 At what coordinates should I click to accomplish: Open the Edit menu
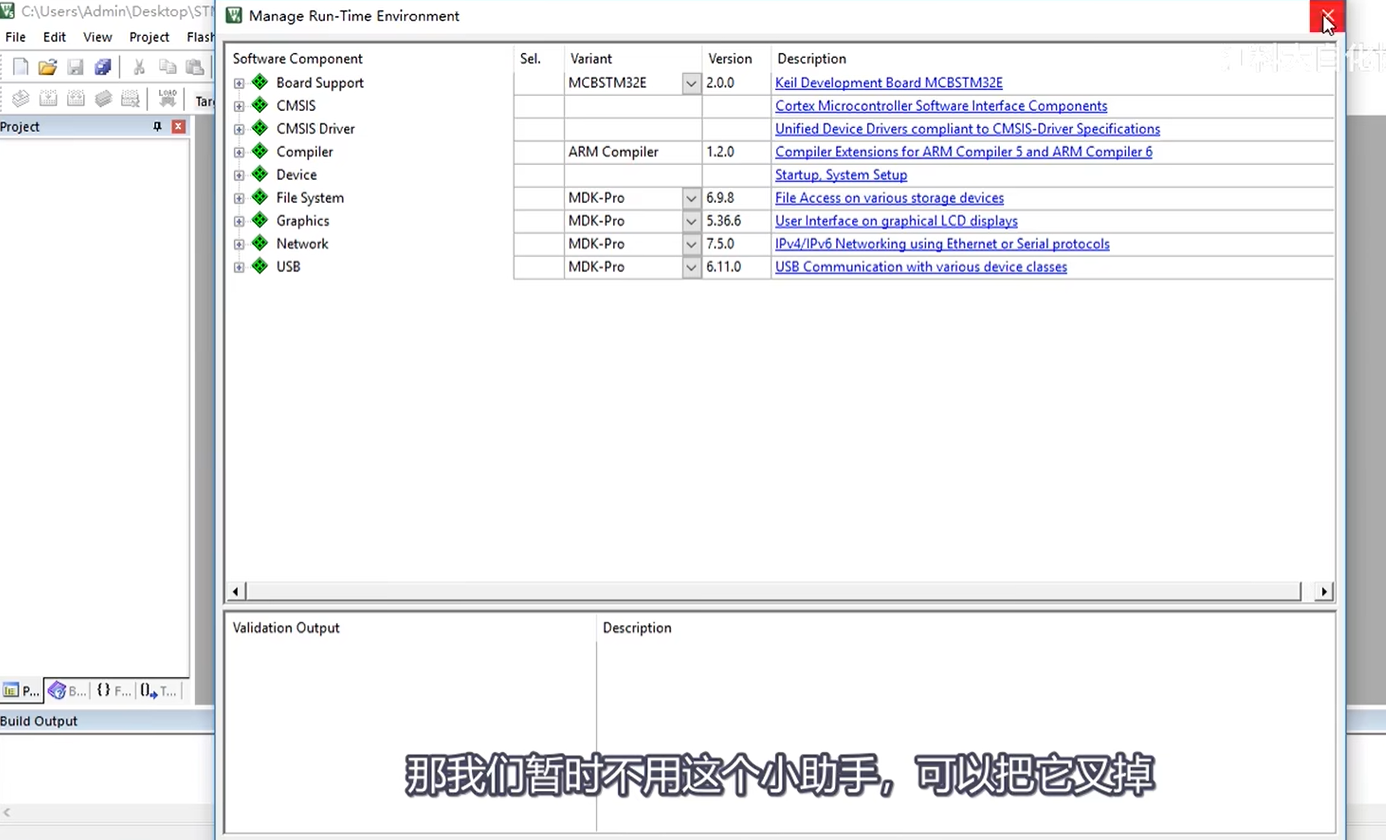[x=54, y=37]
